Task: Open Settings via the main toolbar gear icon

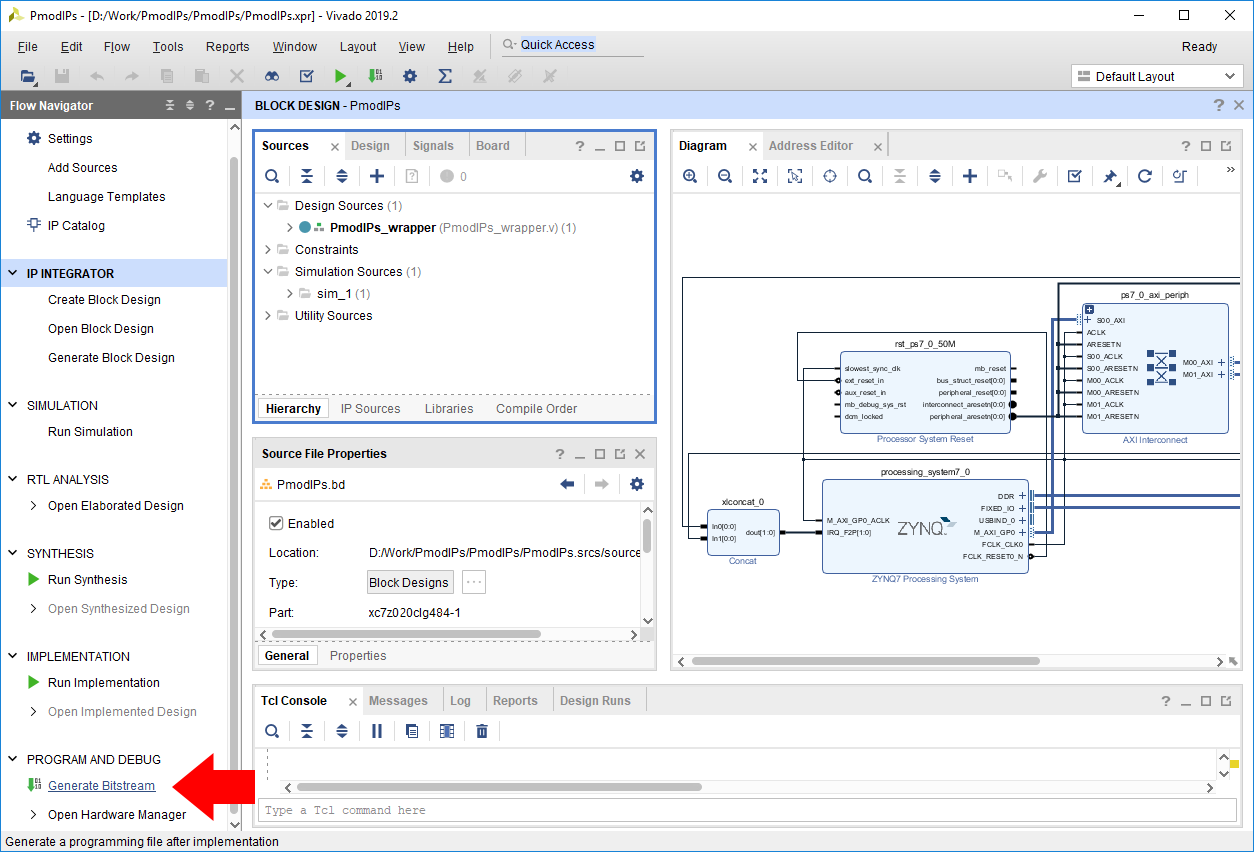Action: pyautogui.click(x=410, y=76)
